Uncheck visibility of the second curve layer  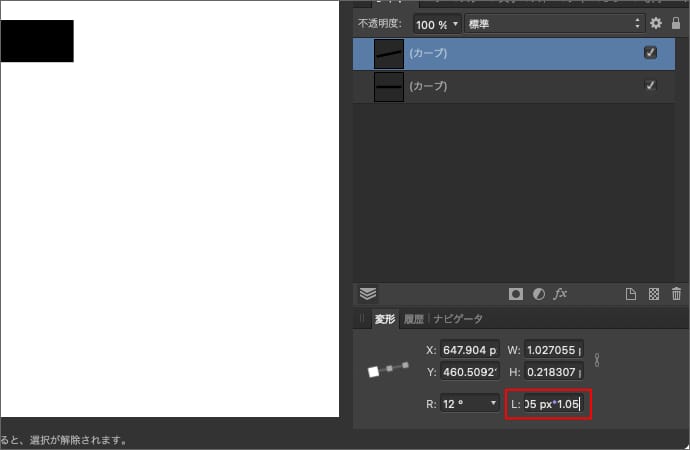click(x=651, y=87)
